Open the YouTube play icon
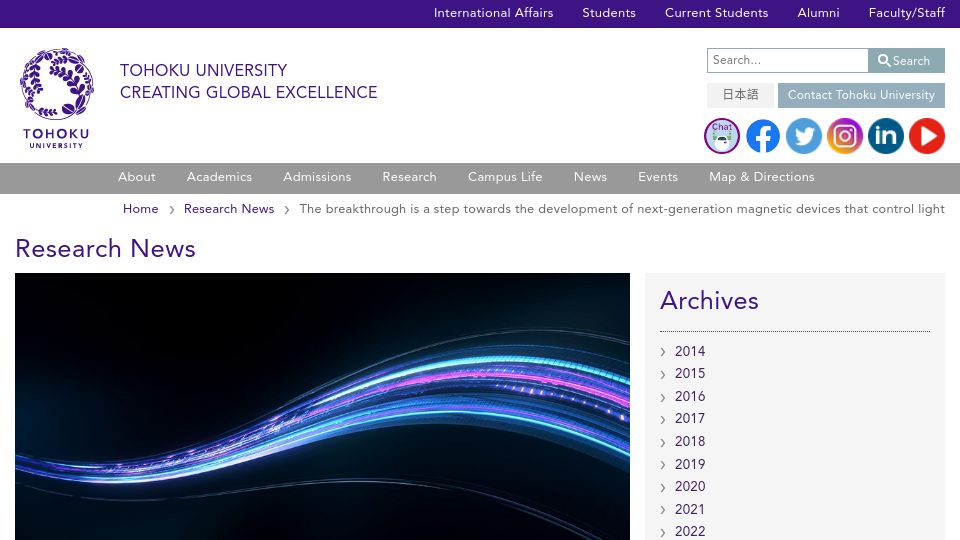 coord(927,136)
